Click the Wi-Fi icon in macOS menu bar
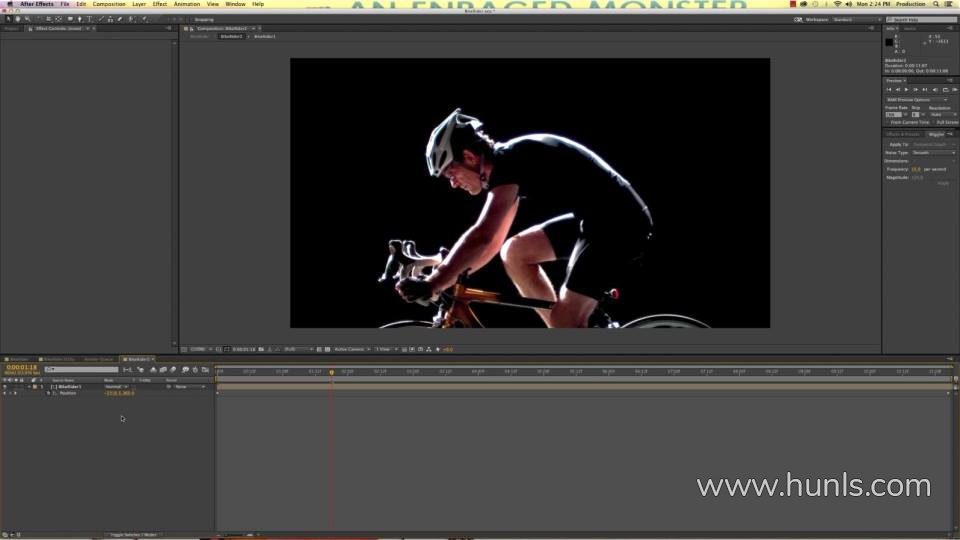Viewport: 960px width, 540px height. coord(838,4)
